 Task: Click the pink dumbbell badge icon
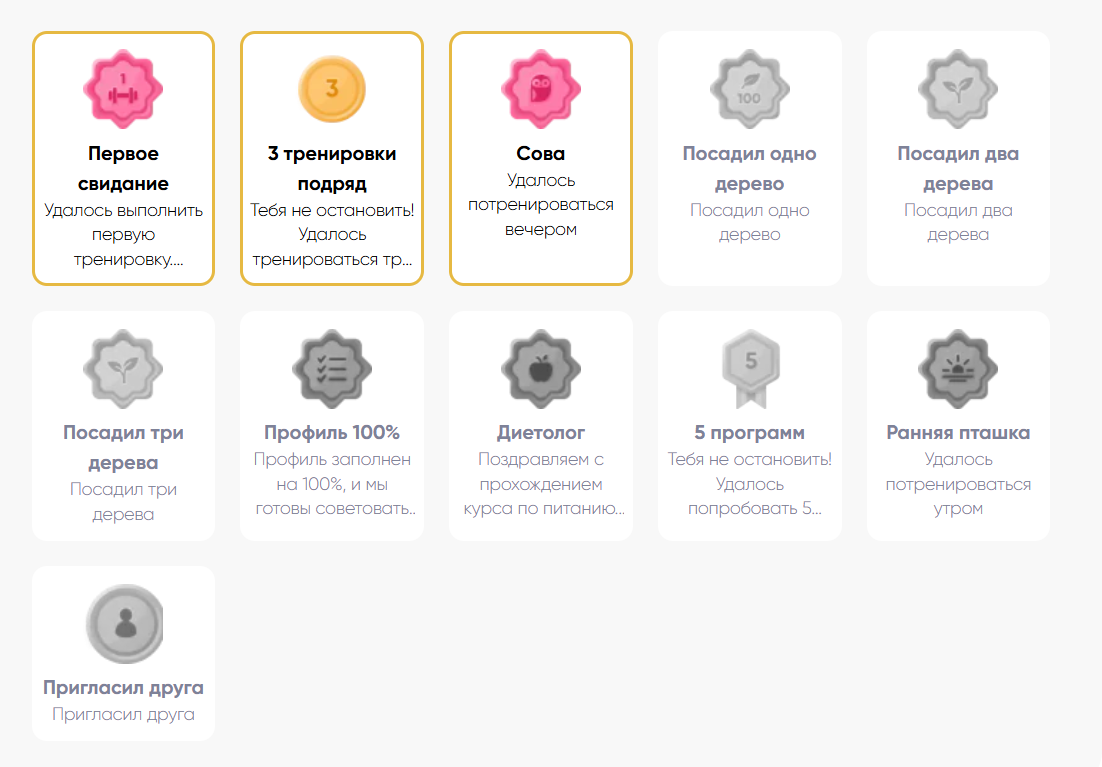click(123, 89)
